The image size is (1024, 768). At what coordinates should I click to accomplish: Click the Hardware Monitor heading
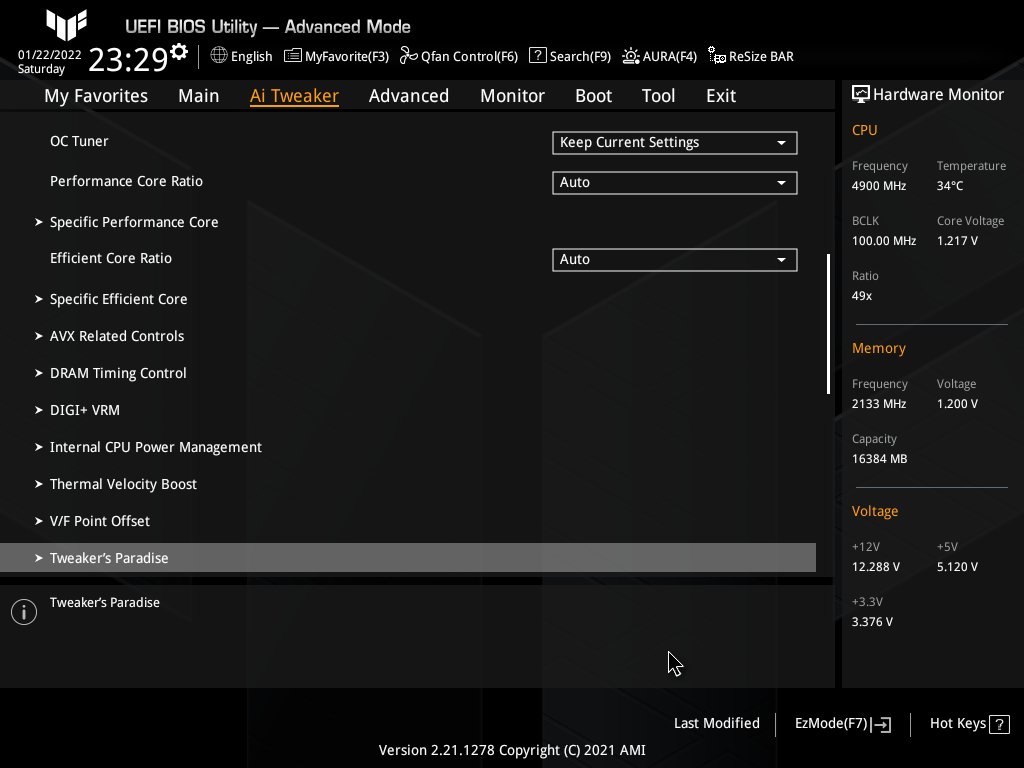[x=938, y=95]
